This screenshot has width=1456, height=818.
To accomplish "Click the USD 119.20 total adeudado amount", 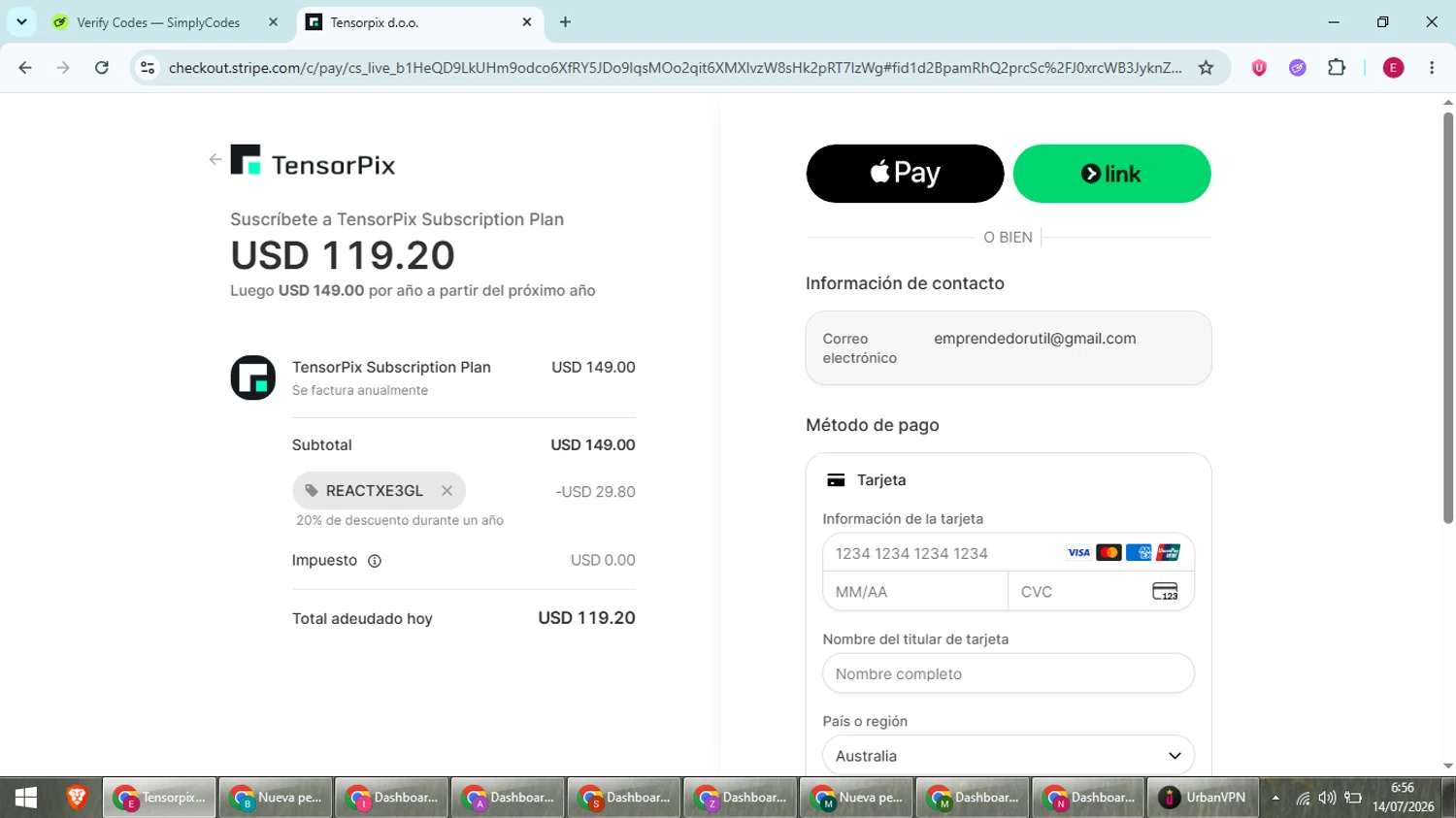I will (x=586, y=618).
